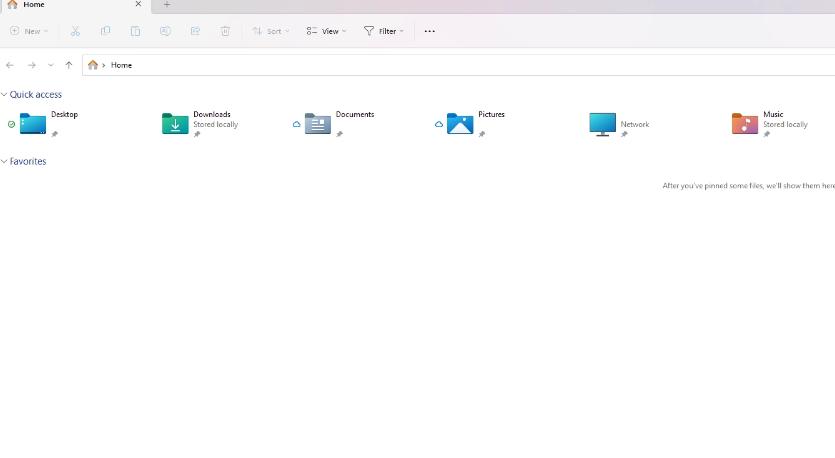Close the Home tab

pyautogui.click(x=138, y=4)
